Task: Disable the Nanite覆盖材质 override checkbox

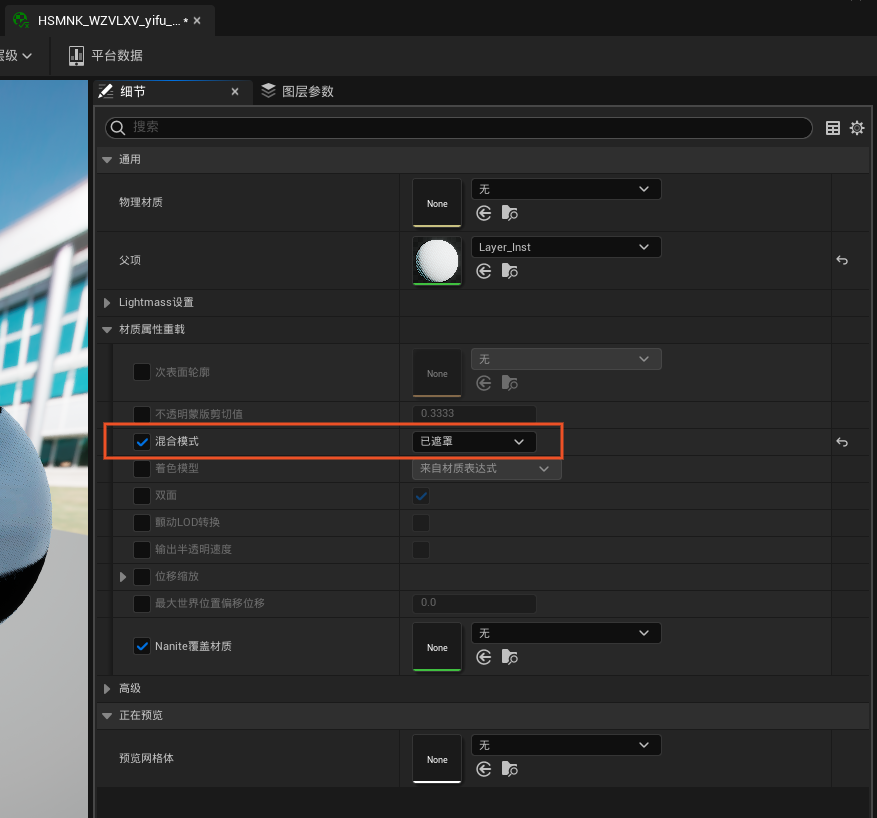Action: pos(142,646)
